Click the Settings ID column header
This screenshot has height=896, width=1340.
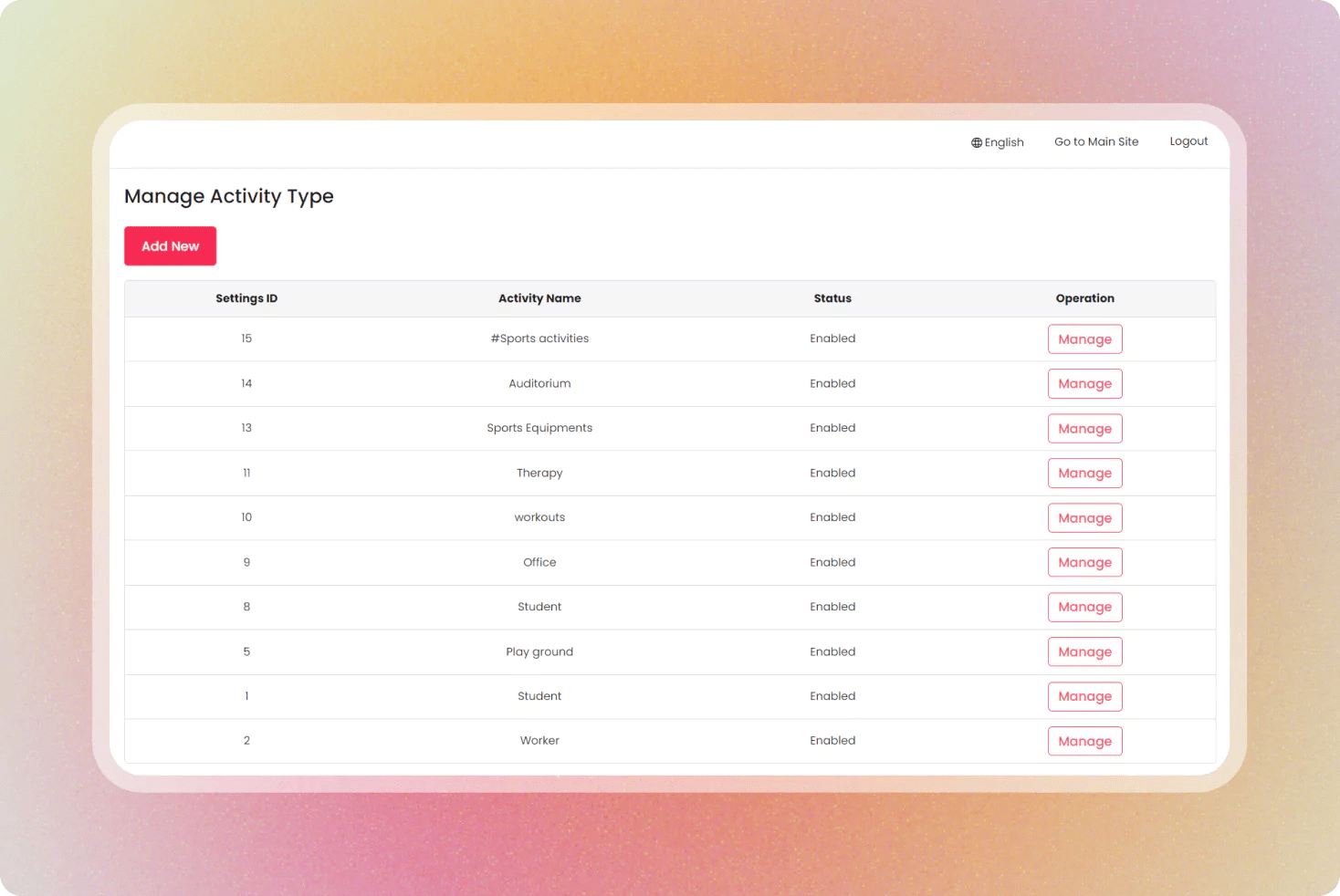[246, 298]
